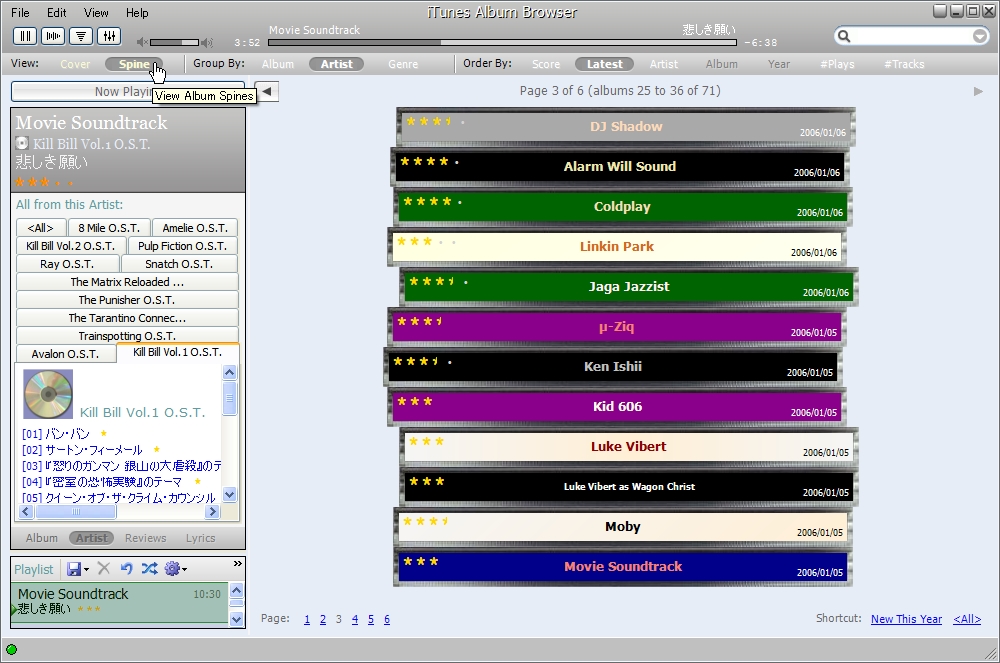Image resolution: width=1000 pixels, height=663 pixels.
Task: Click the track list scroll up arrow
Action: pos(230,372)
